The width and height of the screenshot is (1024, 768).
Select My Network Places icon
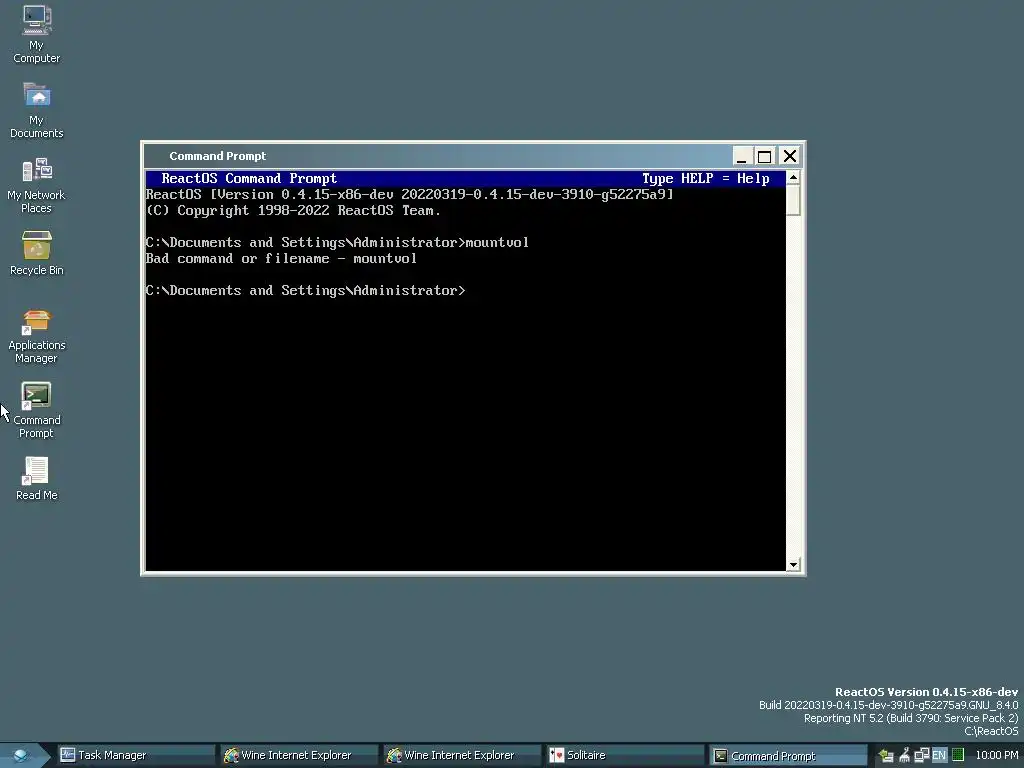(37, 185)
